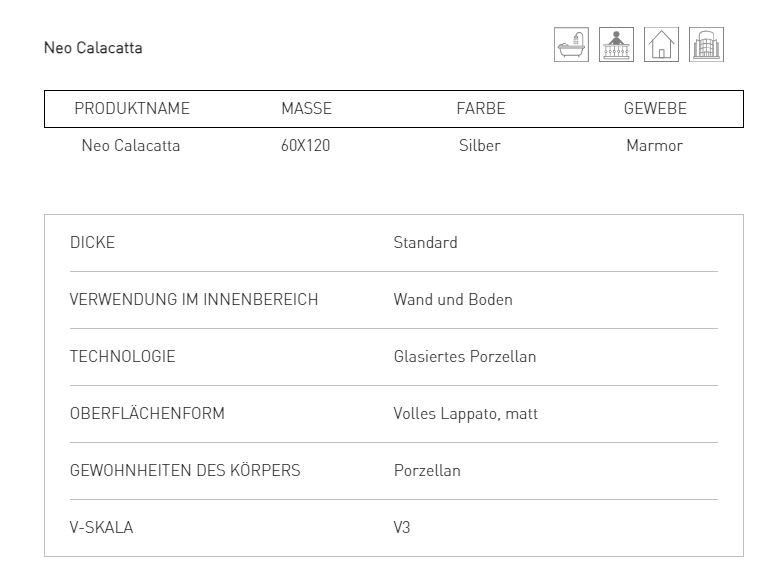
Task: Select the GEWEBE column header
Action: click(655, 108)
